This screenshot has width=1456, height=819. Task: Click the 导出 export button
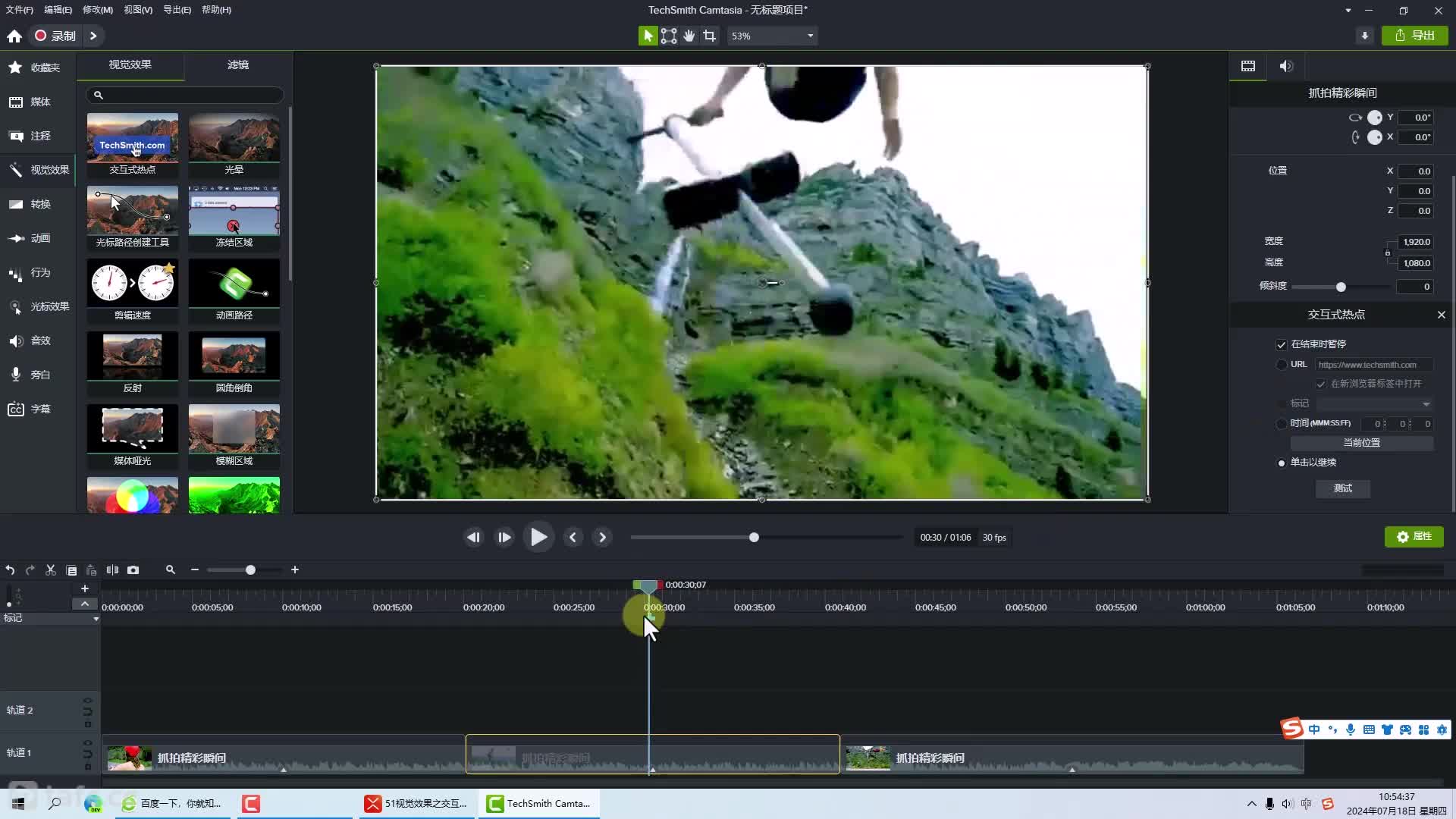pos(1415,36)
